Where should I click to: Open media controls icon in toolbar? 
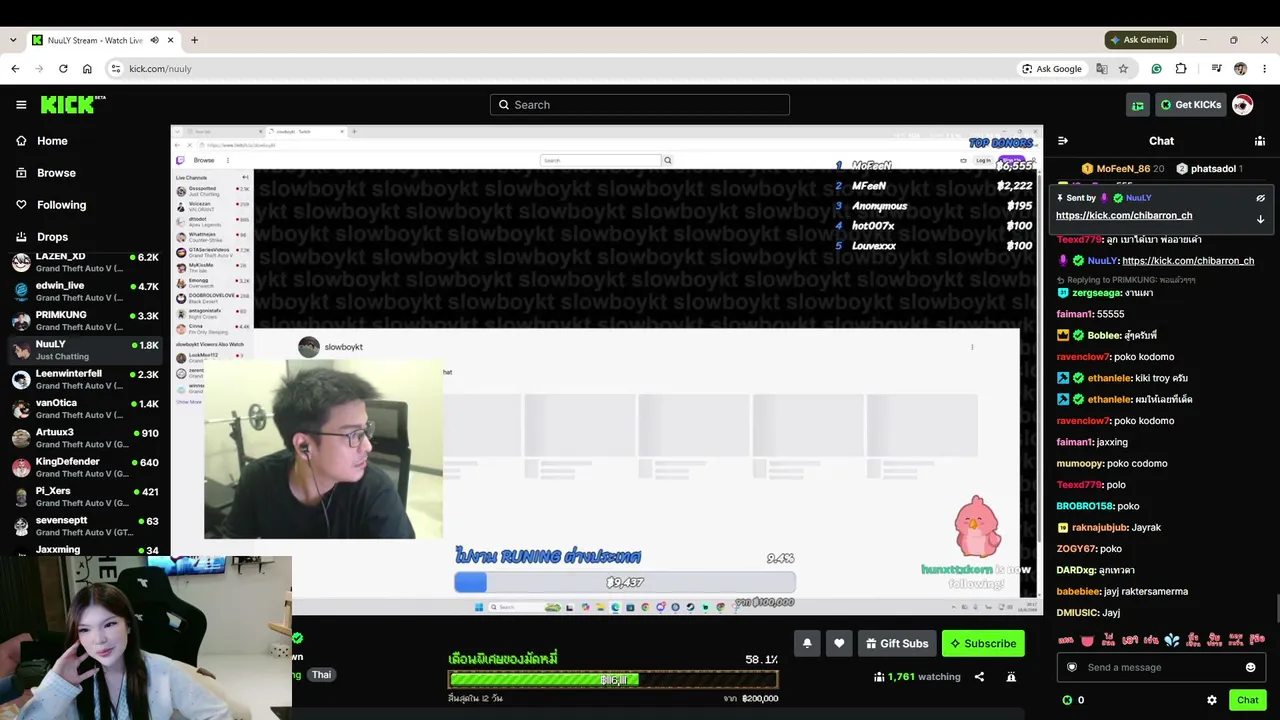pos(1216,69)
